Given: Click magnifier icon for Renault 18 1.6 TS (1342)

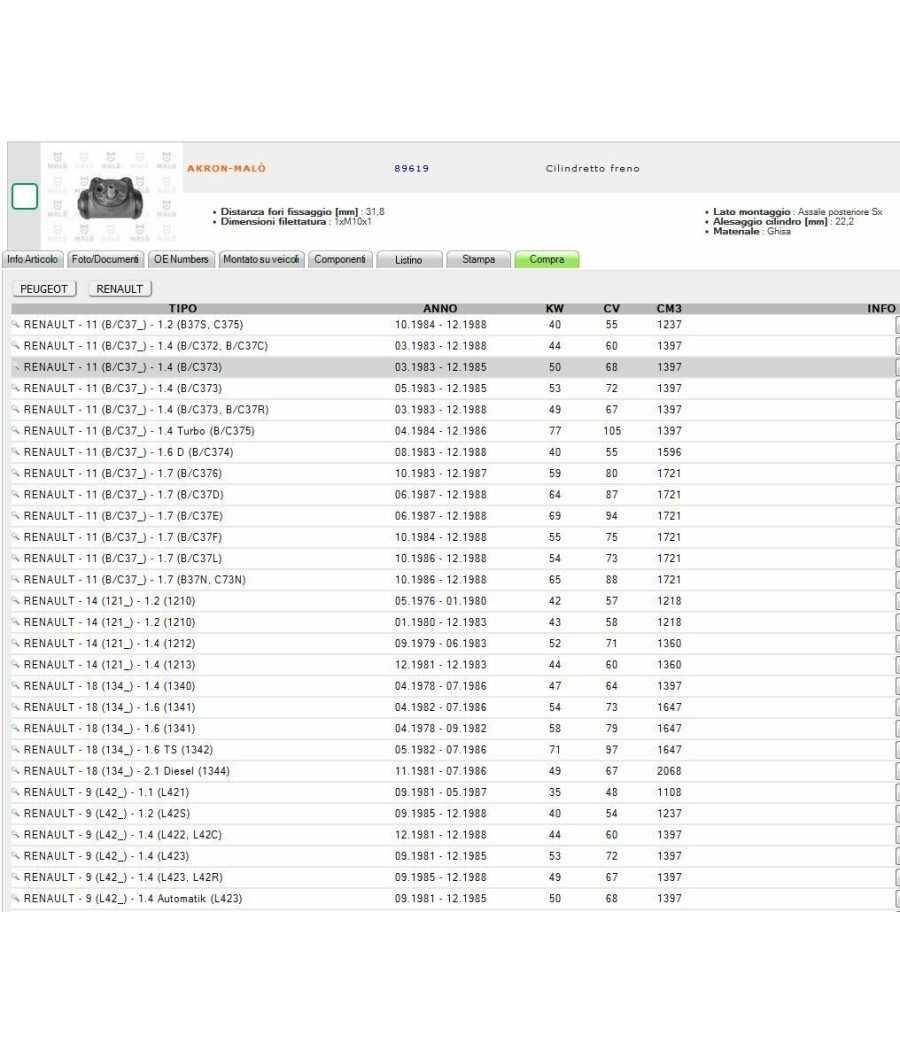Looking at the screenshot, I should [x=15, y=749].
